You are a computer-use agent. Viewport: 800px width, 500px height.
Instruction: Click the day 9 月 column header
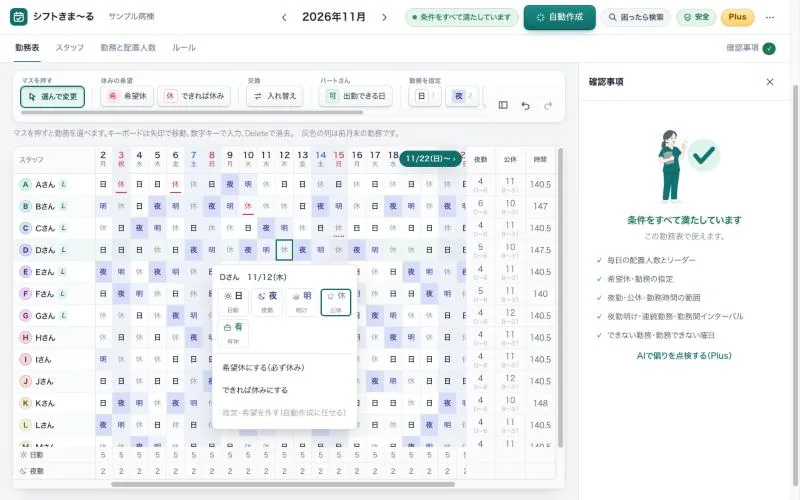click(230, 159)
